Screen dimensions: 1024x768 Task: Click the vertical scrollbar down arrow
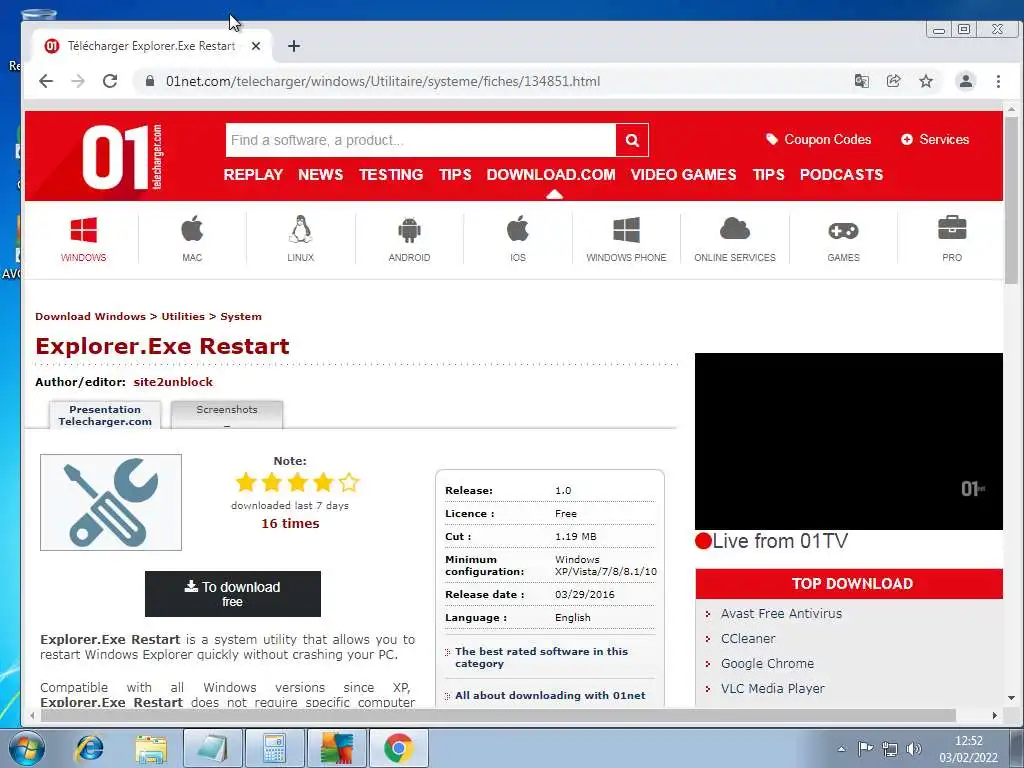1011,698
